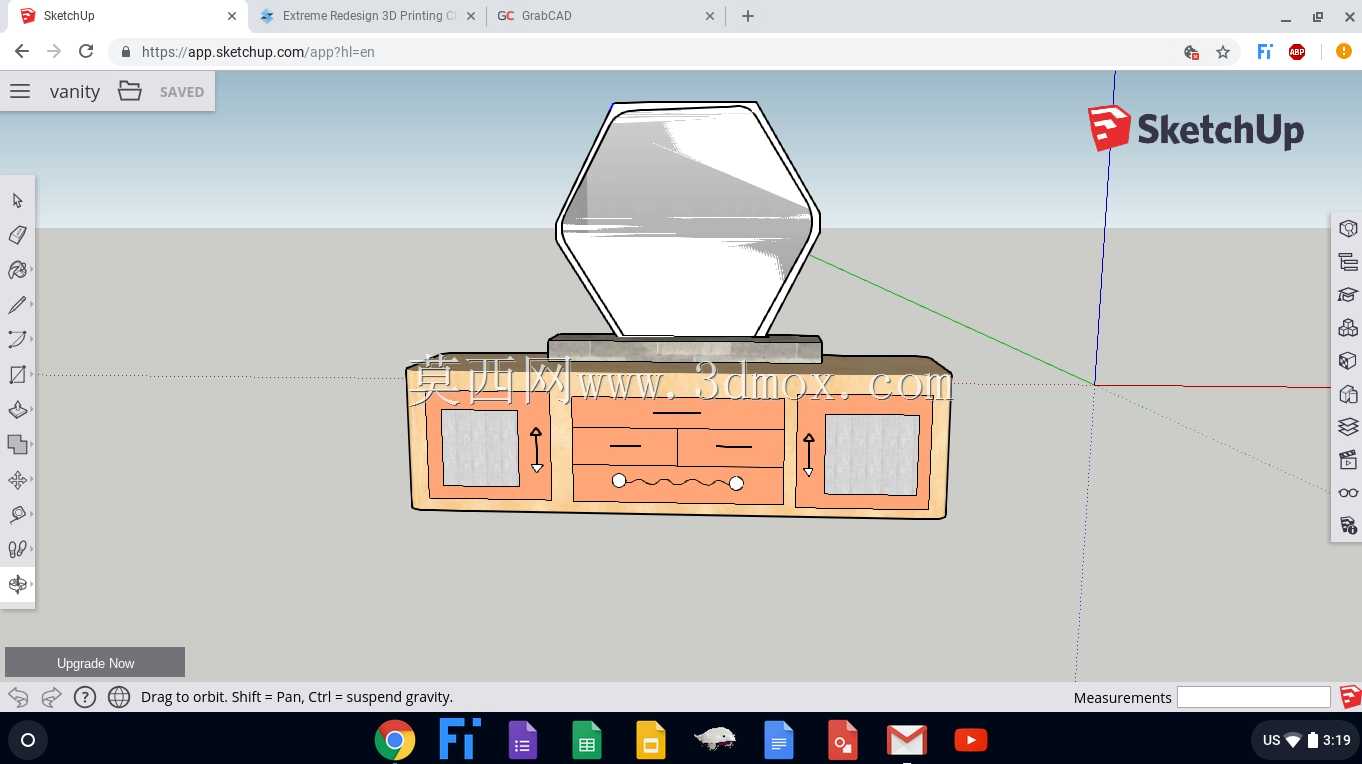Viewport: 1362px width, 764px height.
Task: Click the browser address bar URL
Action: pos(258,52)
